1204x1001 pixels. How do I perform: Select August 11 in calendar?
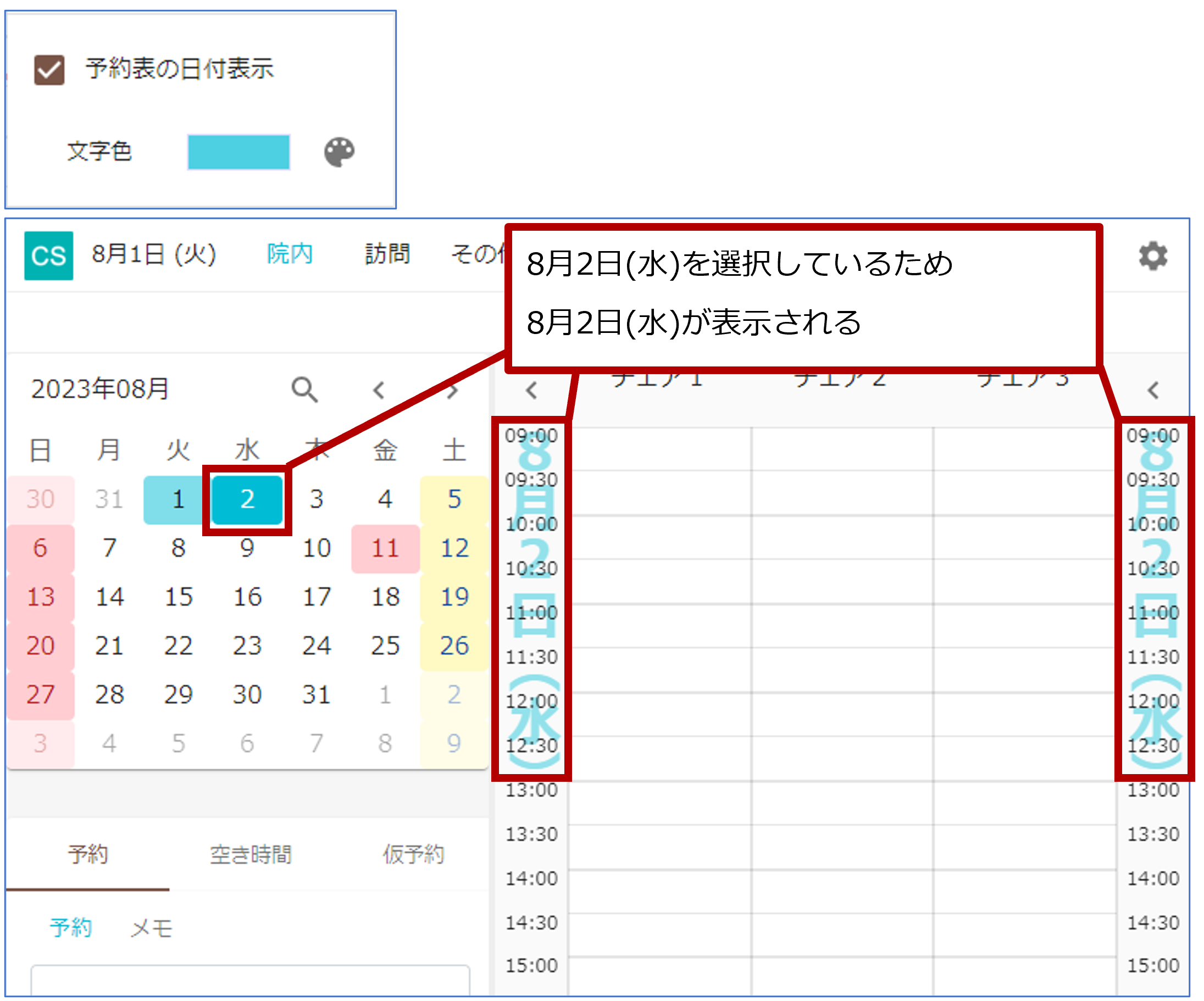[385, 549]
